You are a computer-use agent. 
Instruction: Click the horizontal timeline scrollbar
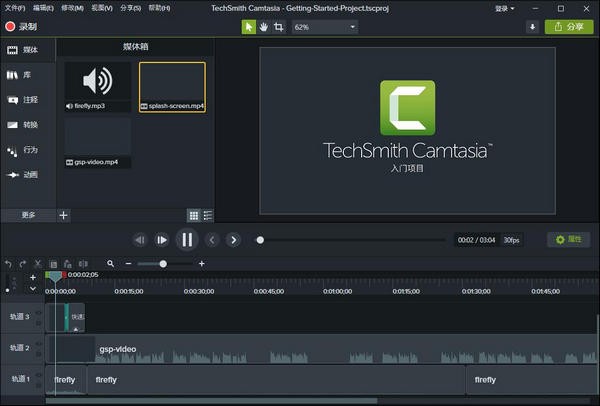click(x=211, y=401)
